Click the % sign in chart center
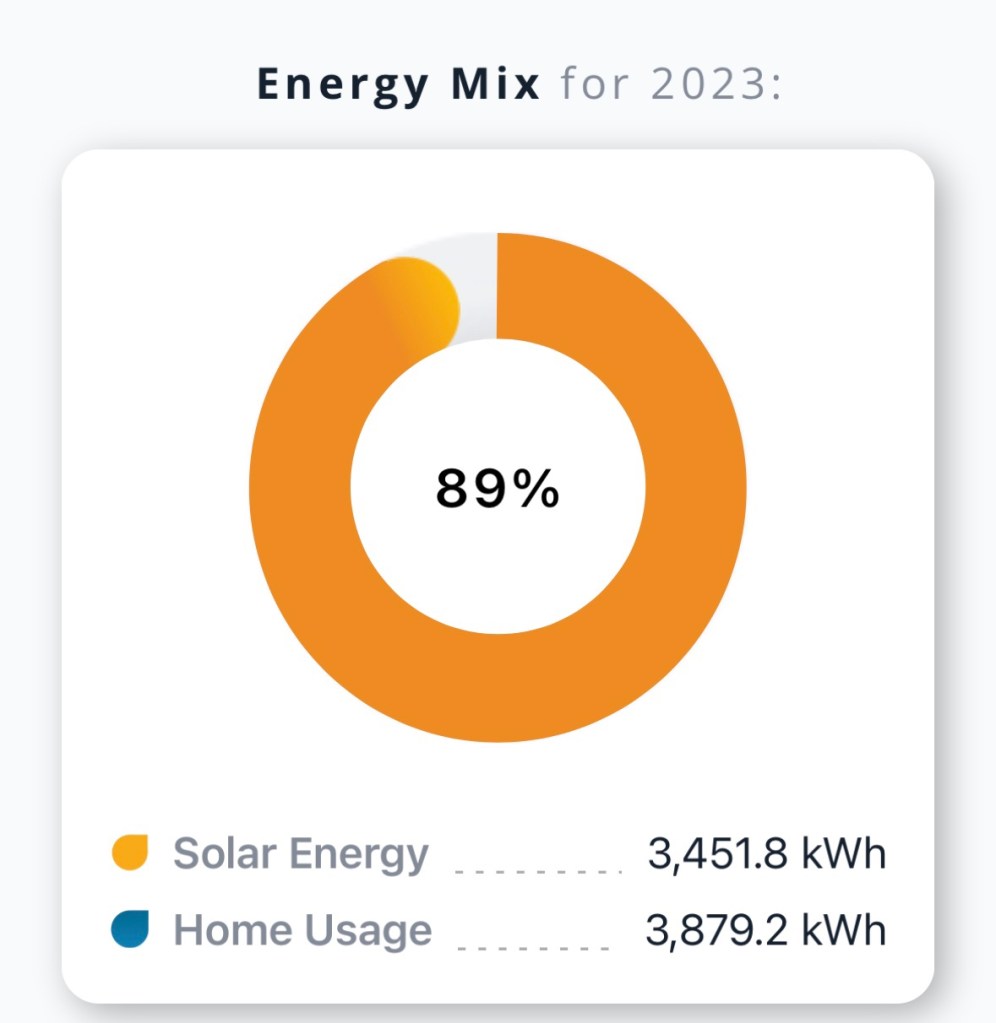Screen dimensions: 996x1023 [x=537, y=489]
